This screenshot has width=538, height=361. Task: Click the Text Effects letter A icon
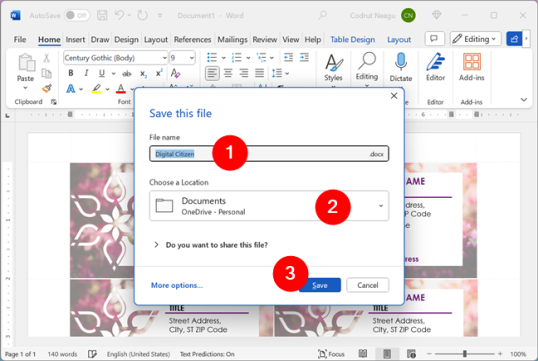click(71, 89)
